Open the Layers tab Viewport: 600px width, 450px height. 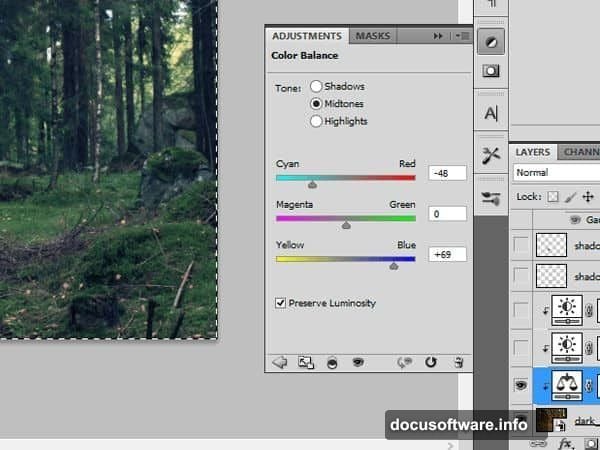coord(533,152)
